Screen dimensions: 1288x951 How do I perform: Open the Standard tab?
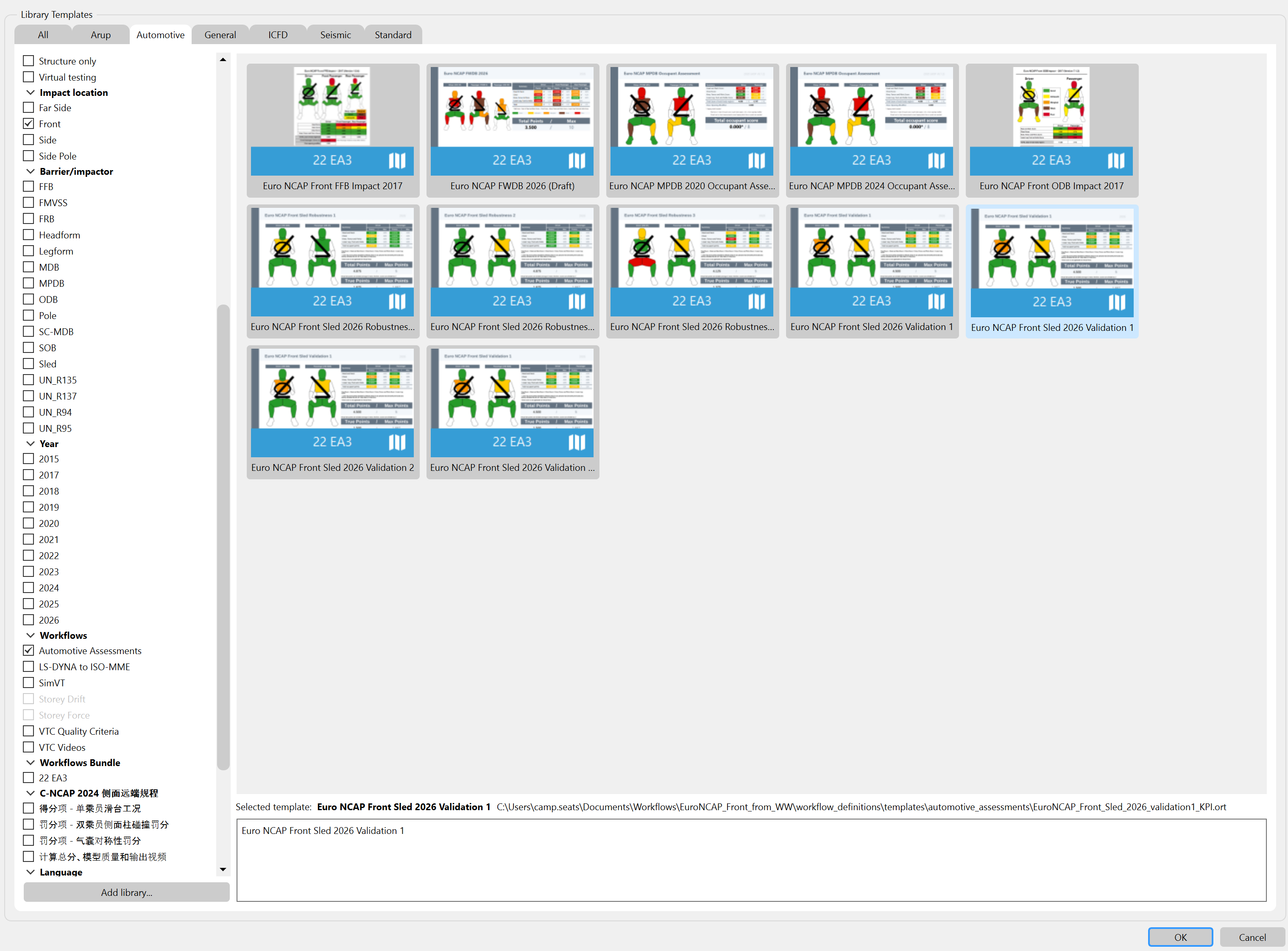(x=393, y=34)
